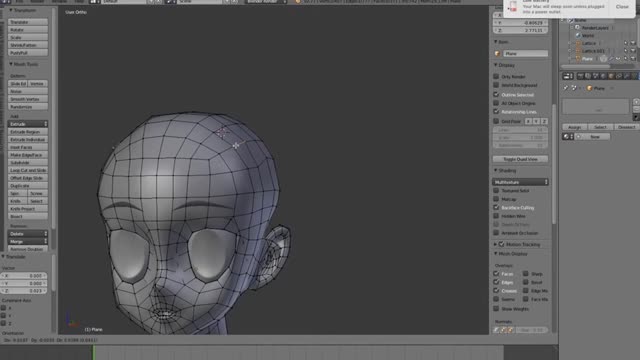Viewport: 640px width, 360px height.
Task: Open the Multitexture shading dropdown
Action: click(x=520, y=182)
